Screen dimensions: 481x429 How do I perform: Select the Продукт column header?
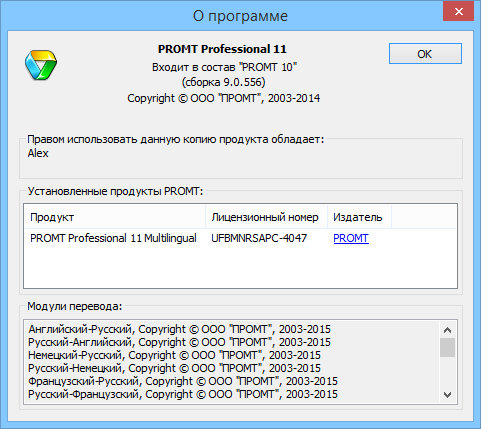click(x=115, y=217)
